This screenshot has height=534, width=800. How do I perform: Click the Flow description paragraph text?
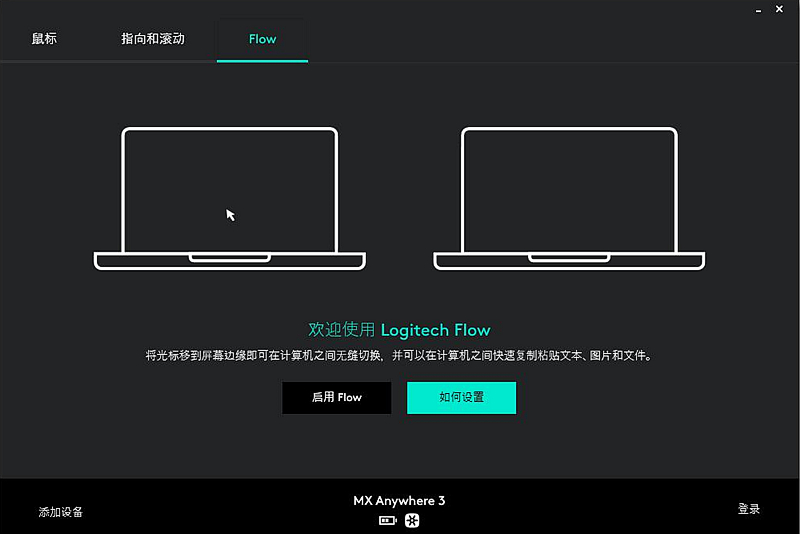coord(399,355)
